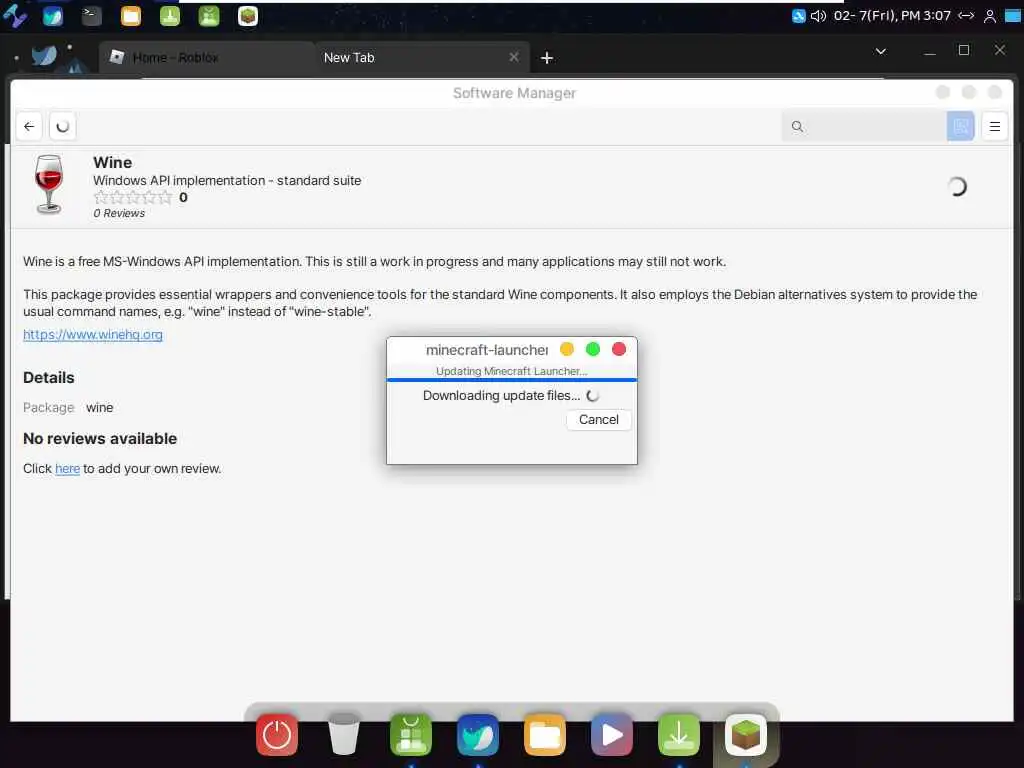Click the green button in minecraft-launcher dialog
This screenshot has width=1024, height=768.
[x=593, y=349]
